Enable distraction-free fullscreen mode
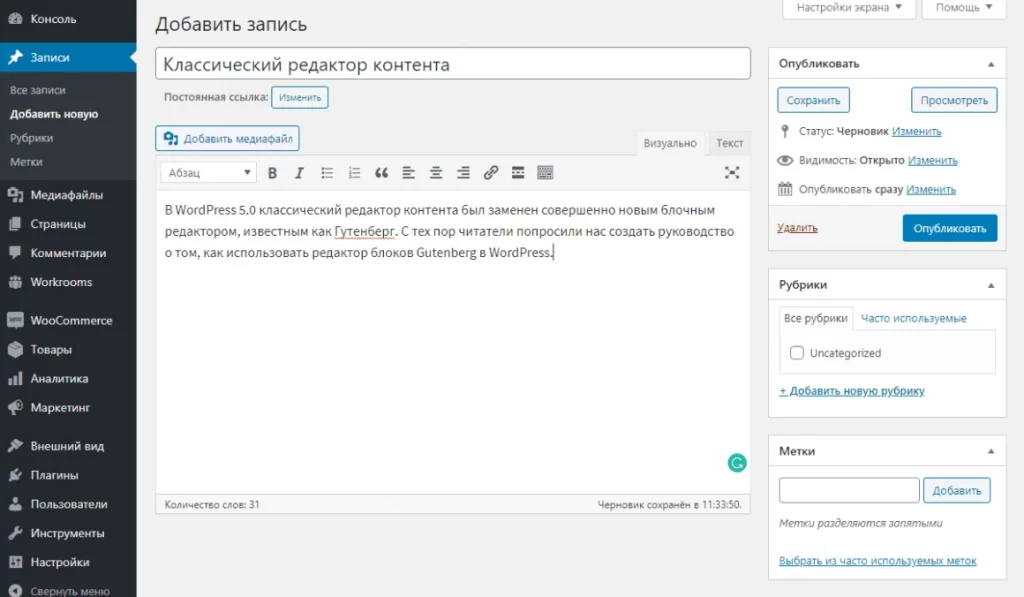The image size is (1024, 597). (732, 173)
